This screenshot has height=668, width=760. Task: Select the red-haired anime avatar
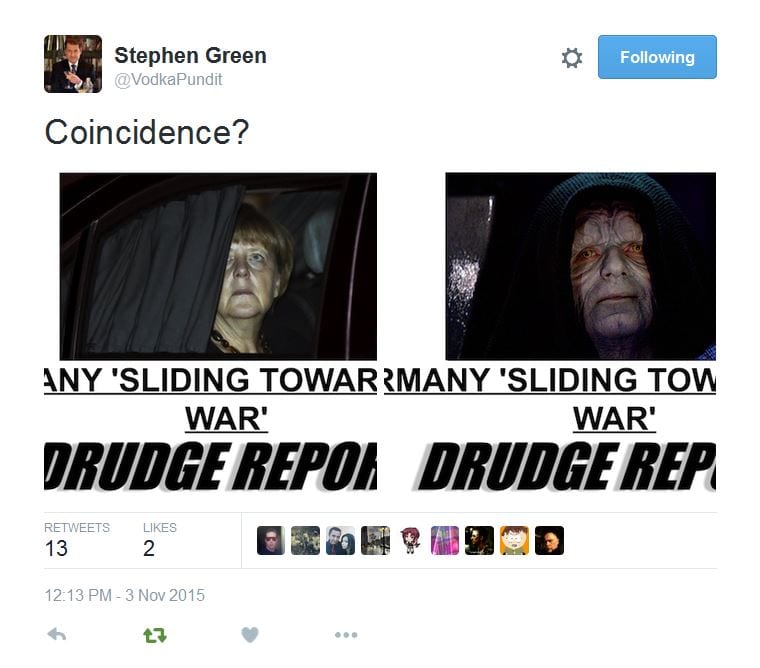point(410,540)
